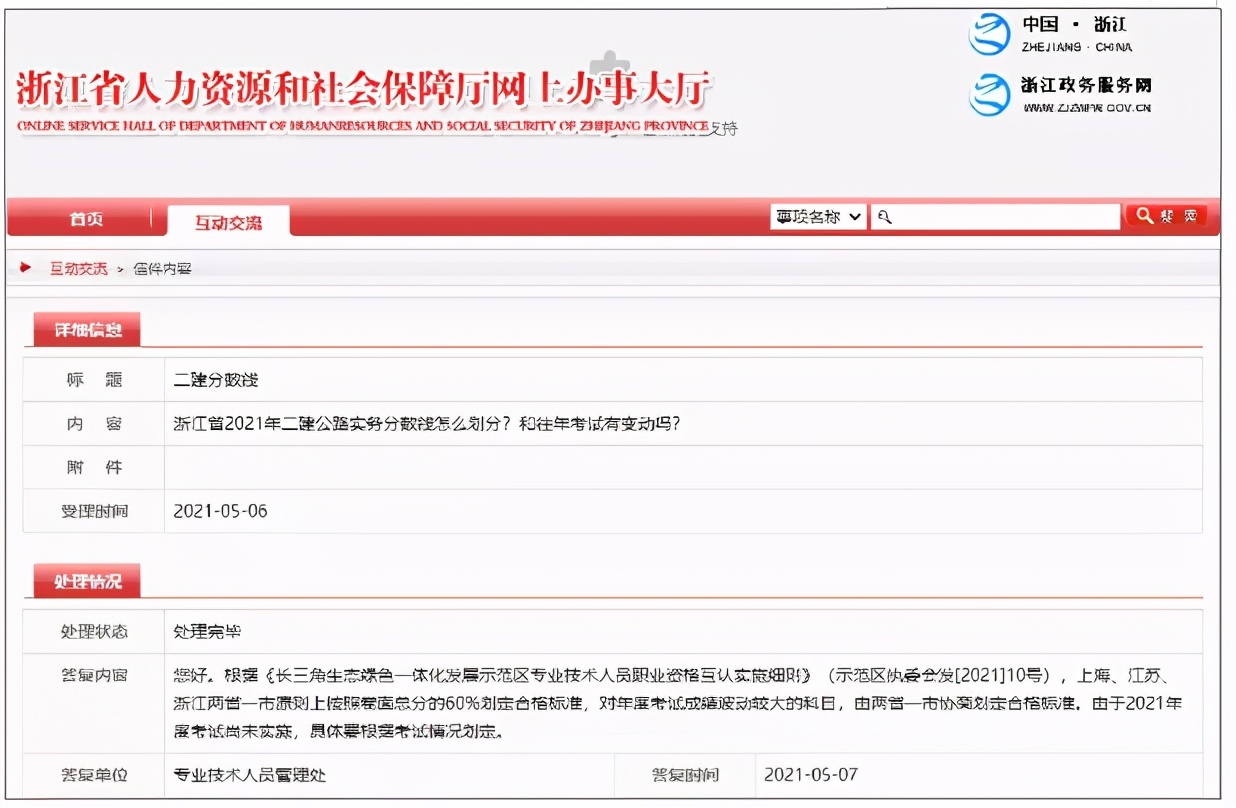Click the 浙江政务服务网 globe logo

989,96
